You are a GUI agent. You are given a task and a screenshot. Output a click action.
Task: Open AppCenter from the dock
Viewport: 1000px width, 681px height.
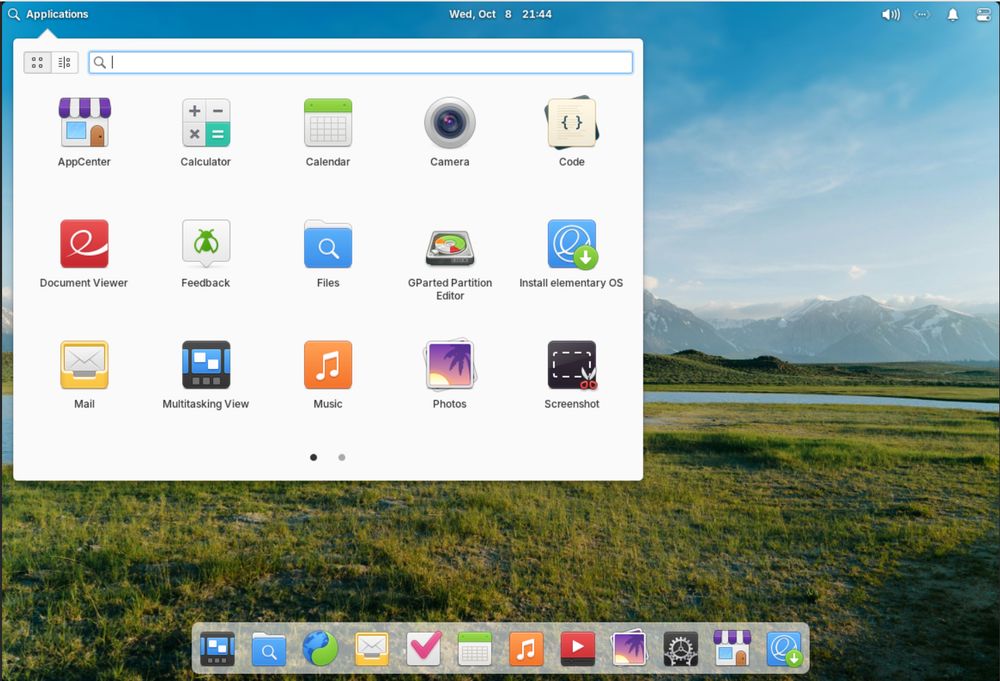[732, 648]
